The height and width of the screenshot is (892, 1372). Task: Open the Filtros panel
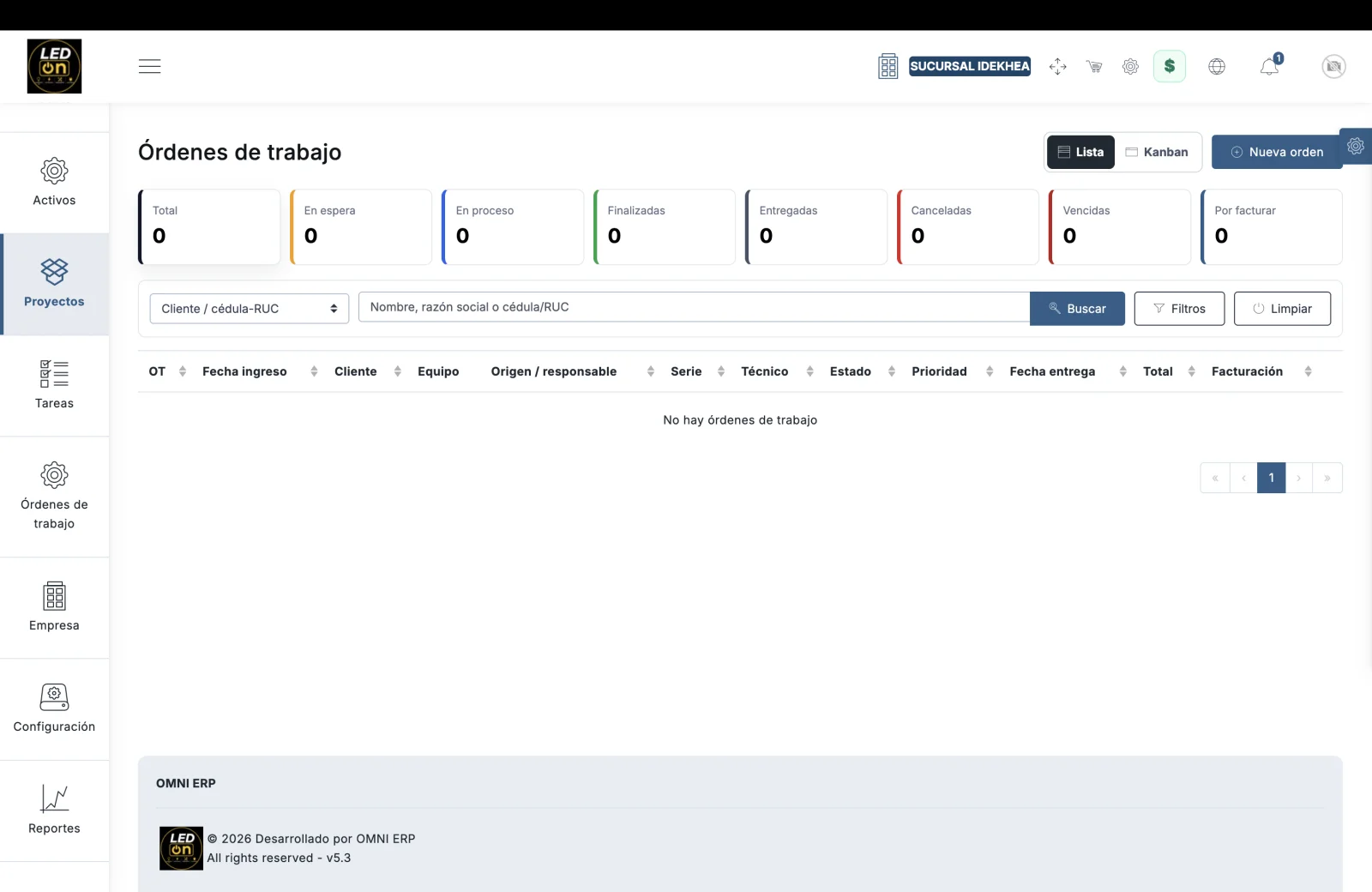click(1179, 309)
